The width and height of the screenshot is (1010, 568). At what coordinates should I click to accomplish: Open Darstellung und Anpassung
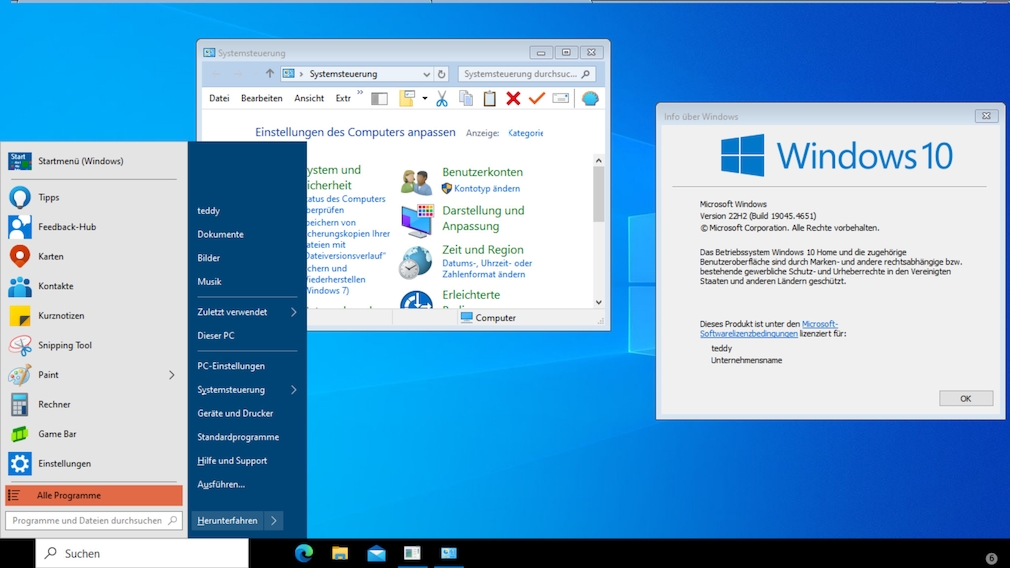click(x=483, y=218)
